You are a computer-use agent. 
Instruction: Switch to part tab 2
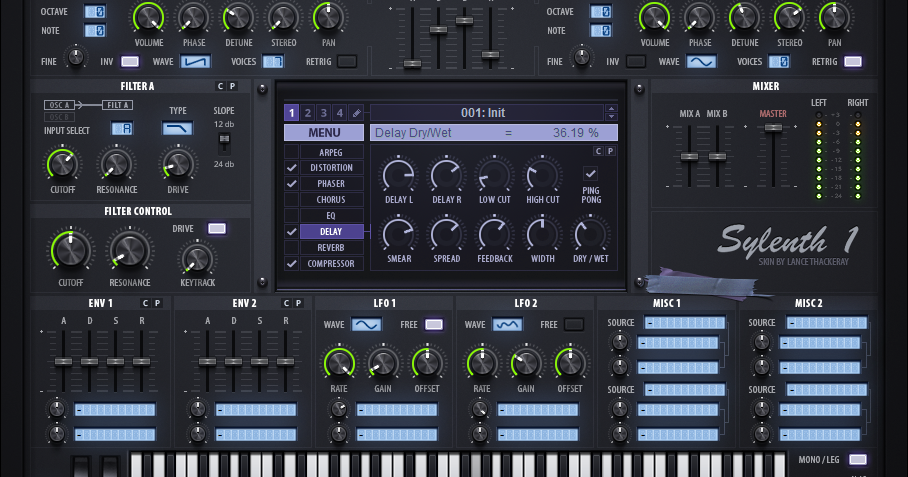(307, 113)
